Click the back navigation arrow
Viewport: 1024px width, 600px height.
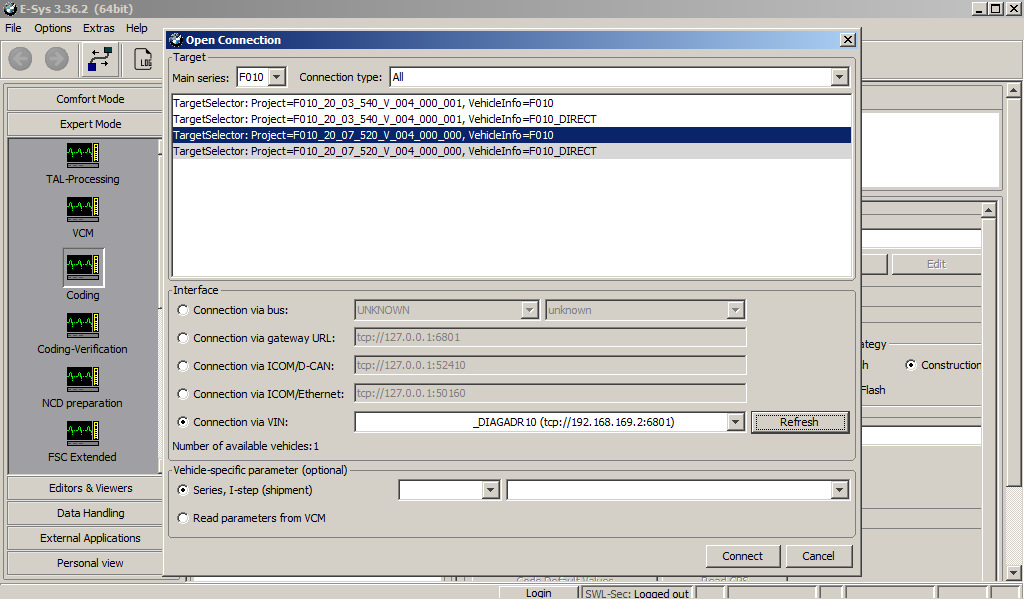point(19,59)
